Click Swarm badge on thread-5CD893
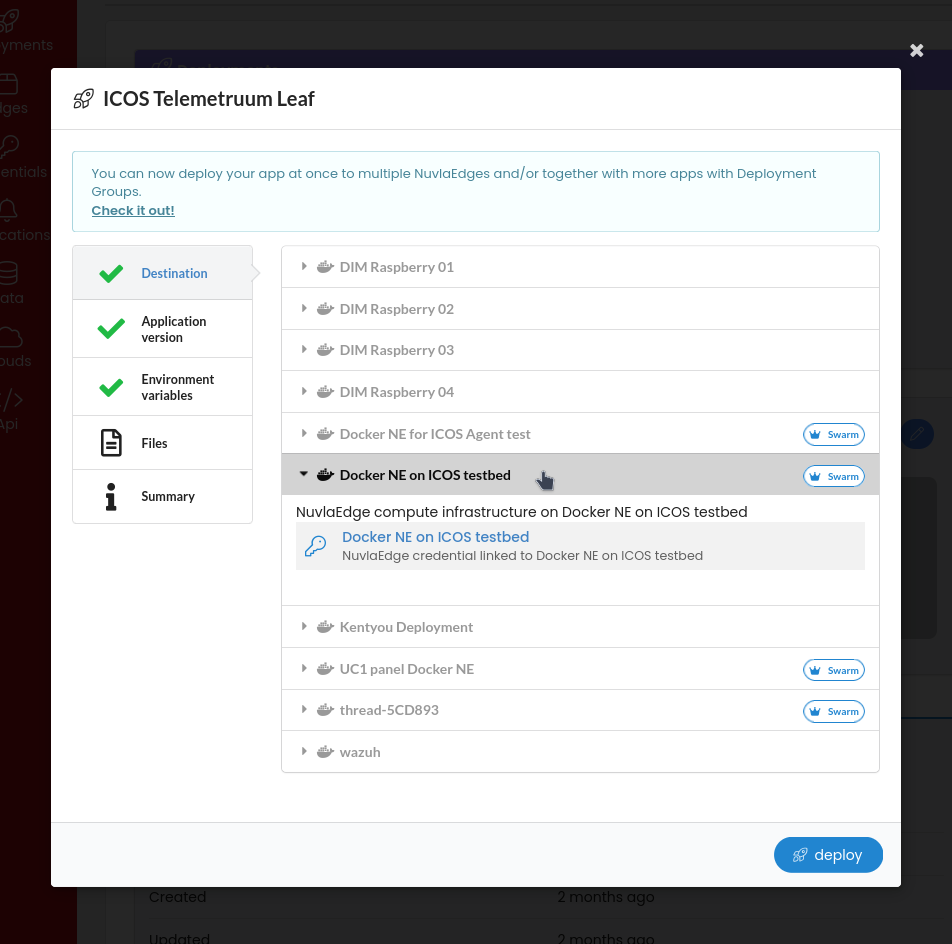952x944 pixels. [x=834, y=711]
